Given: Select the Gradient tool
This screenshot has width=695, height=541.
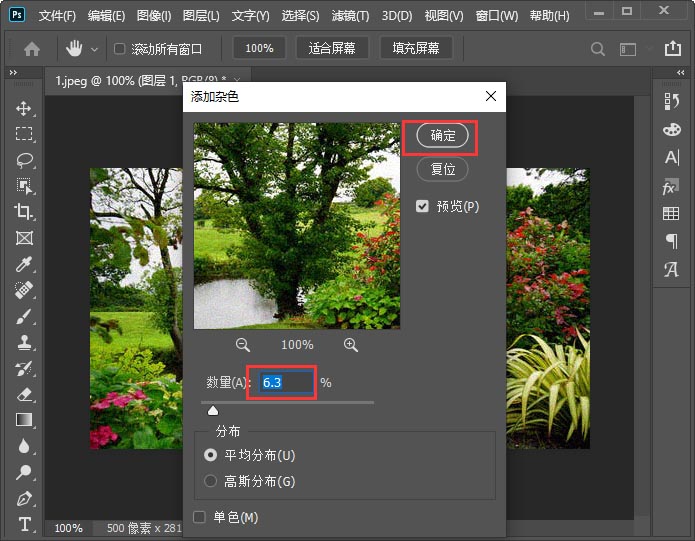Looking at the screenshot, I should [23, 420].
